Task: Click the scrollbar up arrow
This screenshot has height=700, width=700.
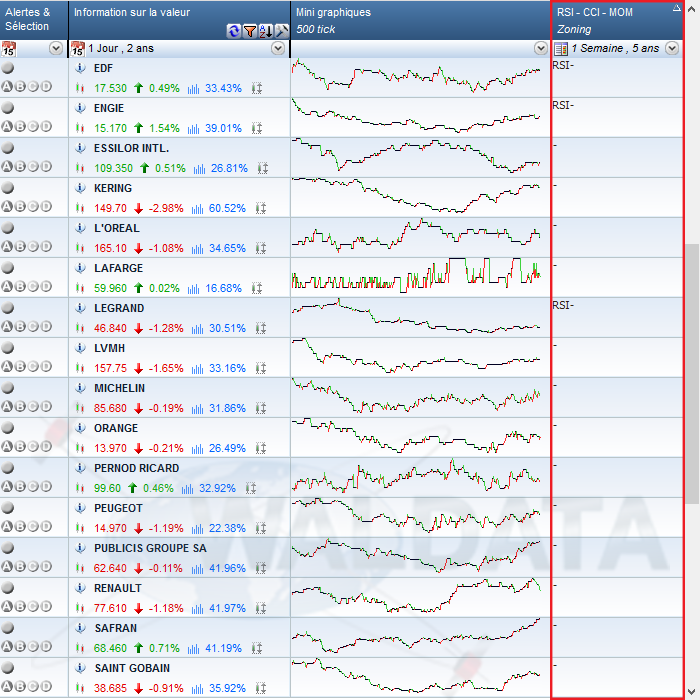Action: (692, 9)
